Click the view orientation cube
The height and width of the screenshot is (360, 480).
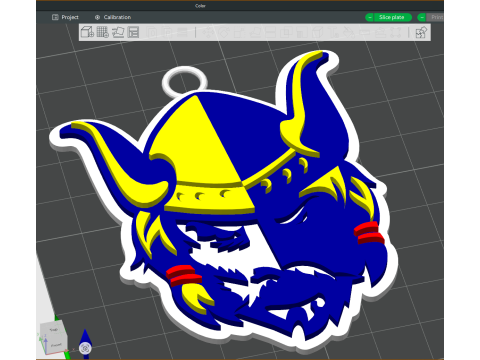(x=53, y=337)
